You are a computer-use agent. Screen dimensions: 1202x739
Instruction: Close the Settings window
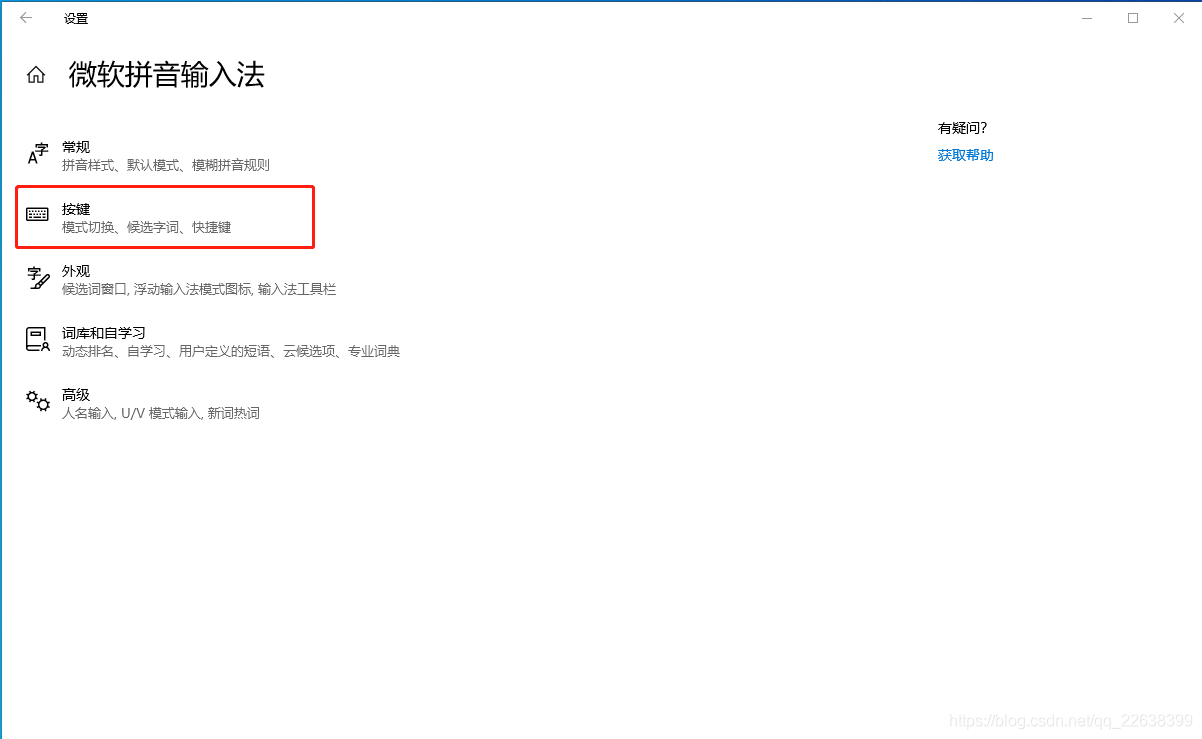[x=1179, y=18]
